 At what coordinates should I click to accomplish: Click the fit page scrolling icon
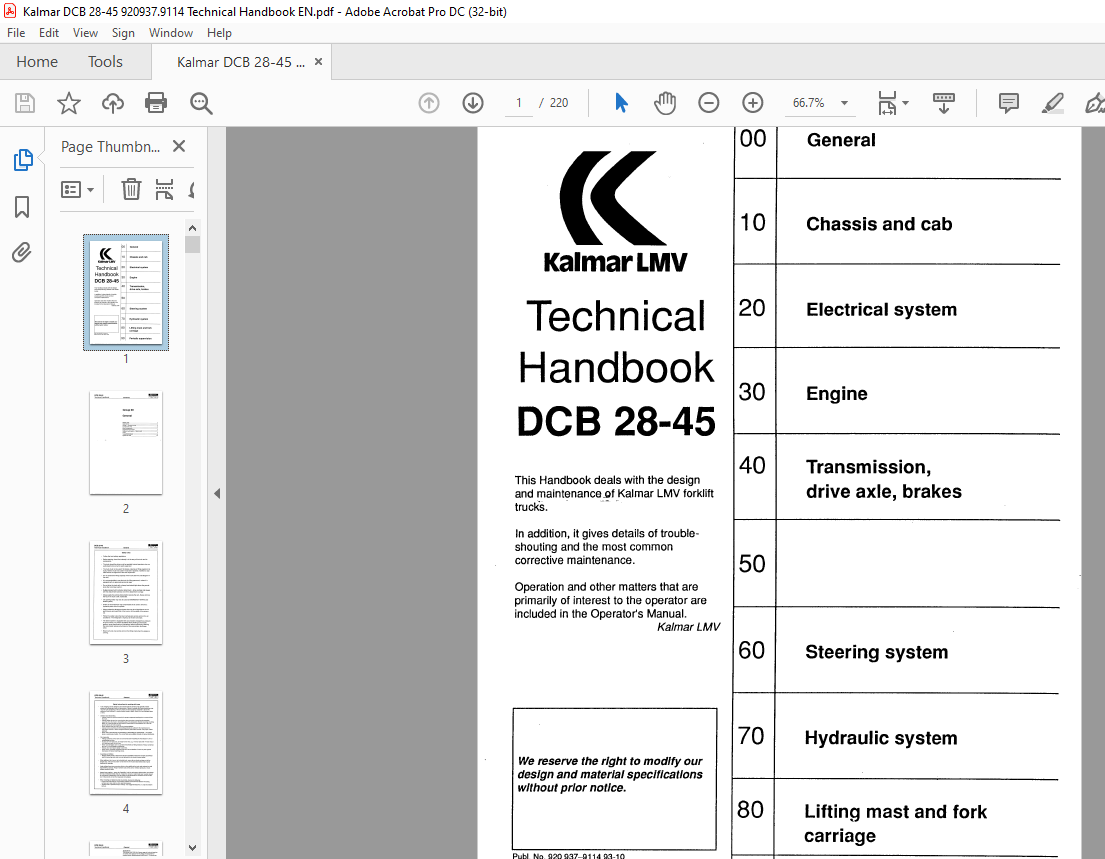[x=887, y=103]
